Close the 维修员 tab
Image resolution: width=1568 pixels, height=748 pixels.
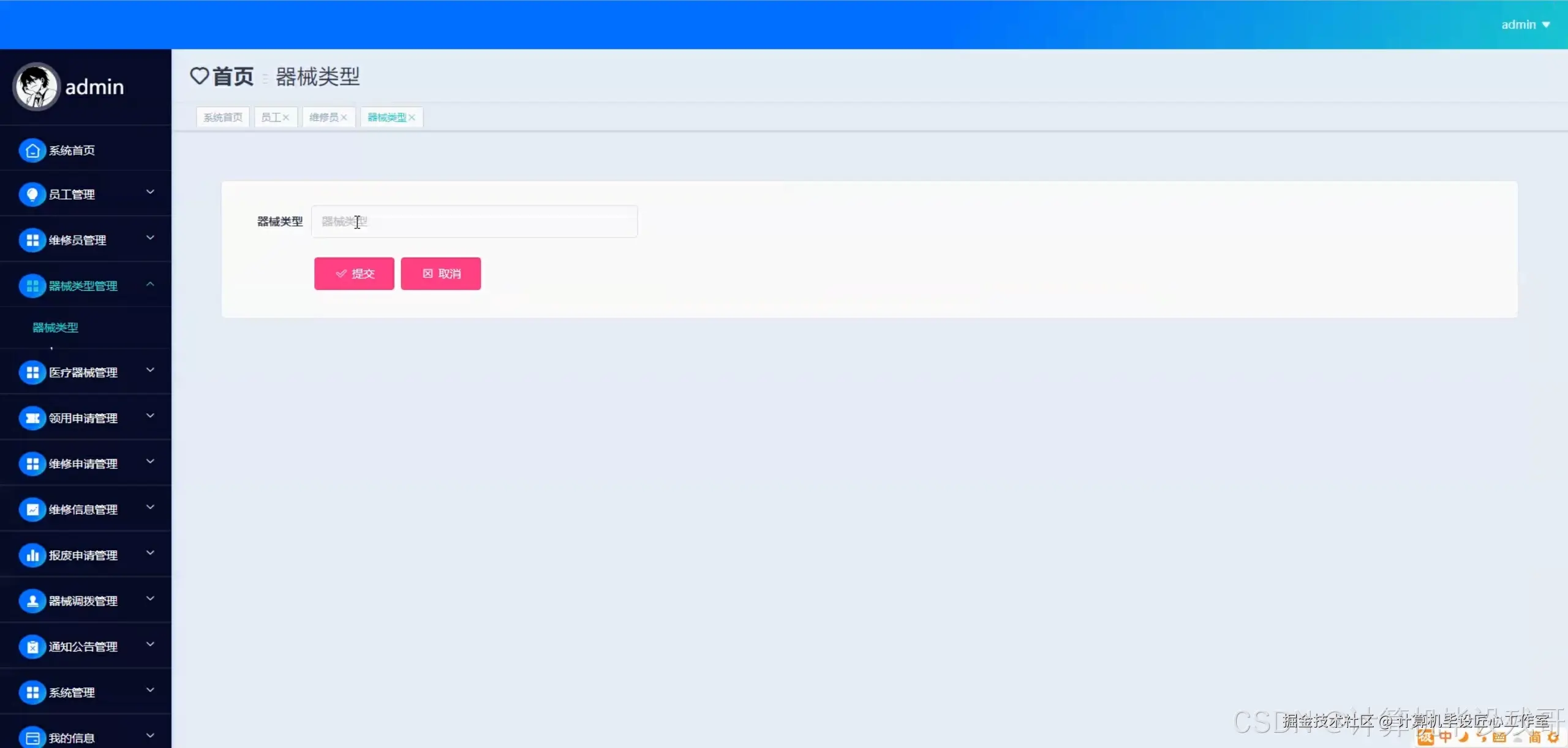(344, 118)
